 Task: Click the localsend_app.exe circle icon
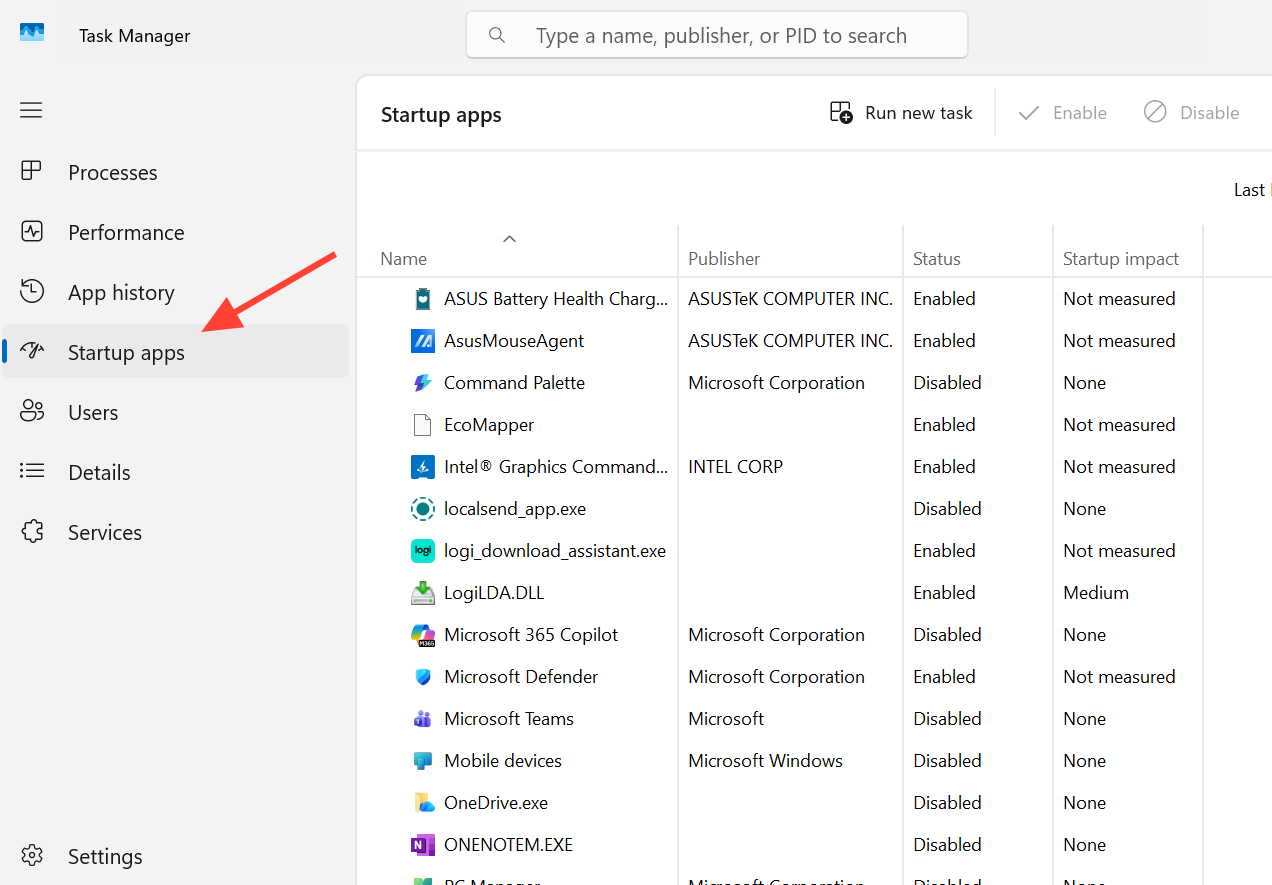pyautogui.click(x=423, y=509)
